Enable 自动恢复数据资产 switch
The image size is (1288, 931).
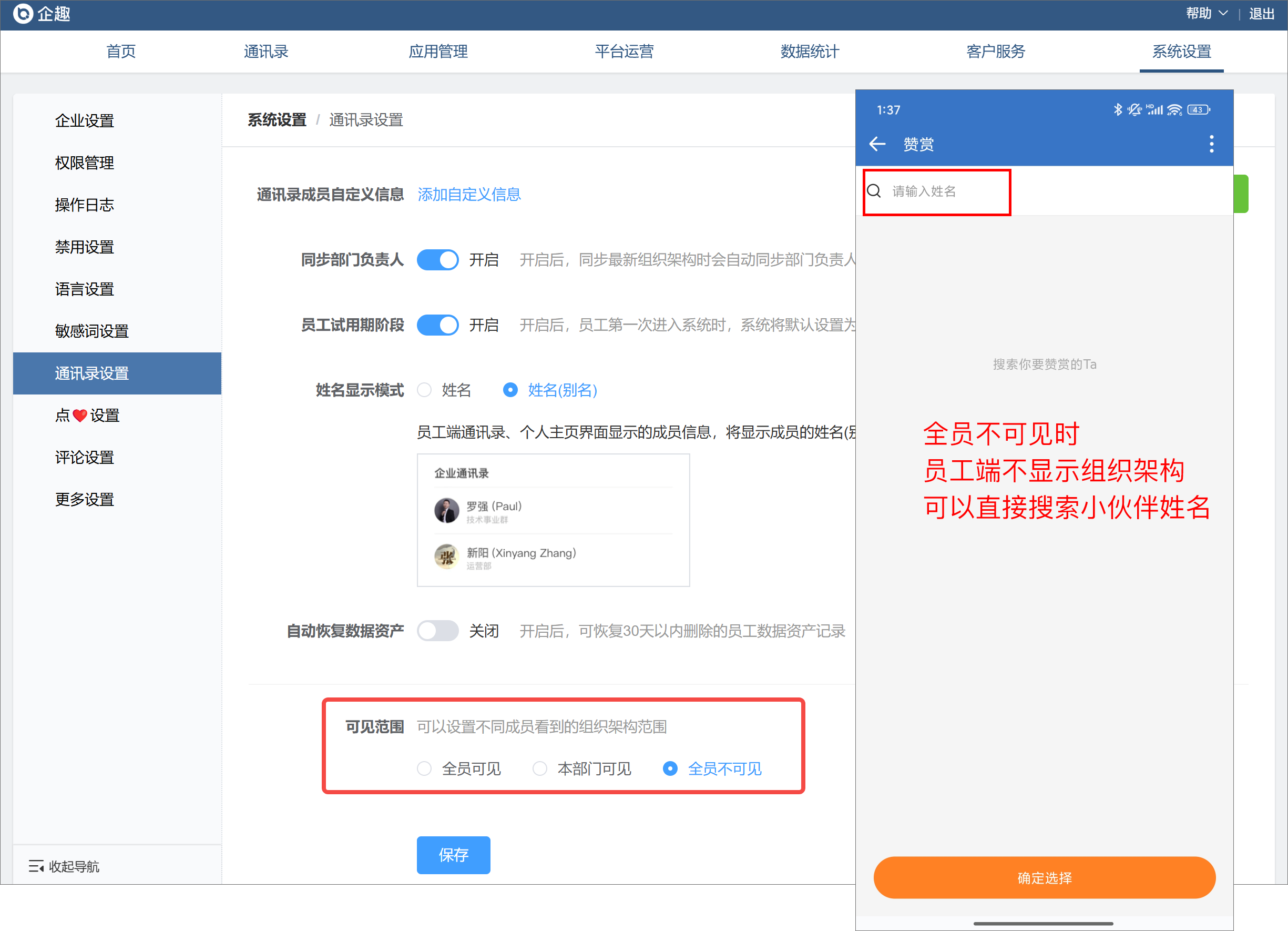coord(437,631)
